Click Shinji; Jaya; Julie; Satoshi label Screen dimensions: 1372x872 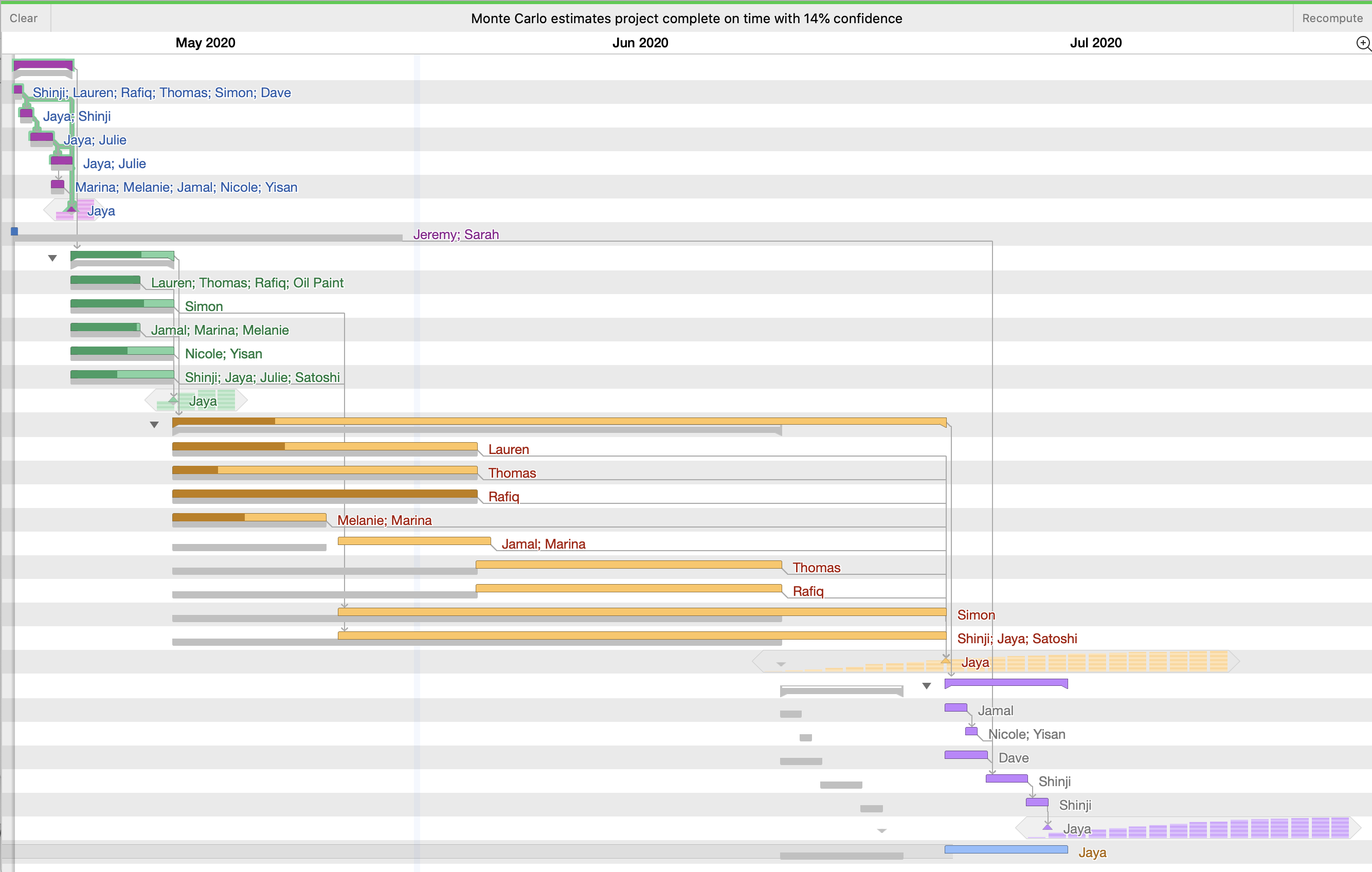pos(262,377)
